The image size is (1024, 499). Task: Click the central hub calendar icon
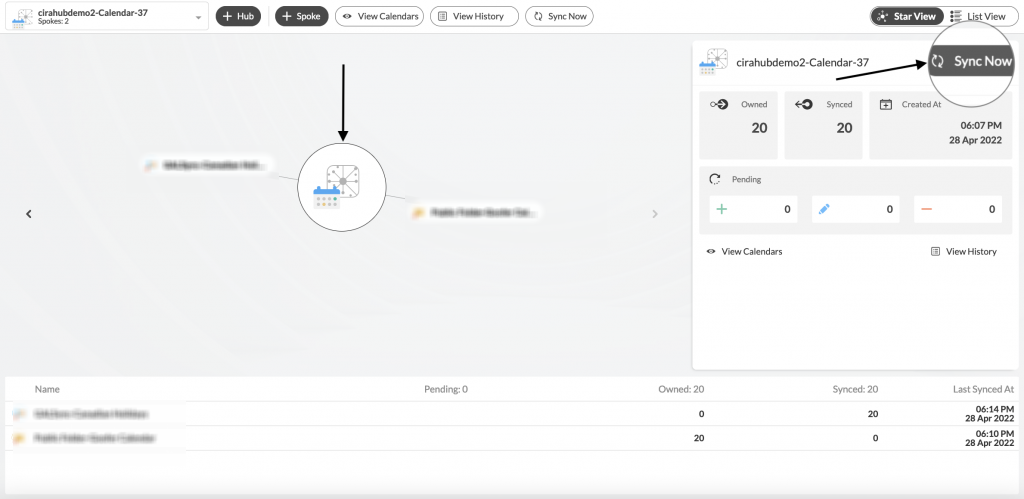tap(342, 187)
